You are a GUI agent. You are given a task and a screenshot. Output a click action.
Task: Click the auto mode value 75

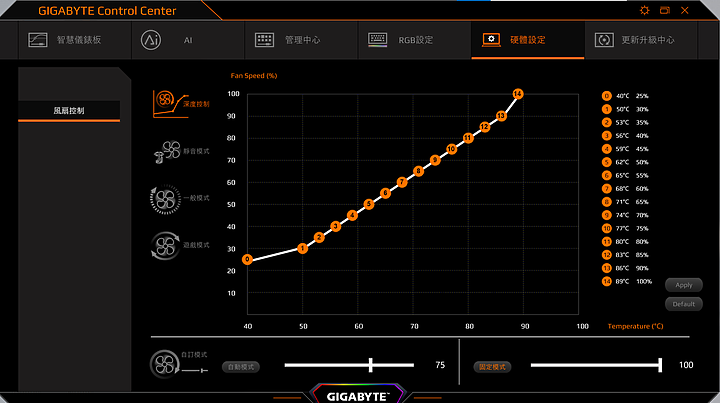(440, 365)
